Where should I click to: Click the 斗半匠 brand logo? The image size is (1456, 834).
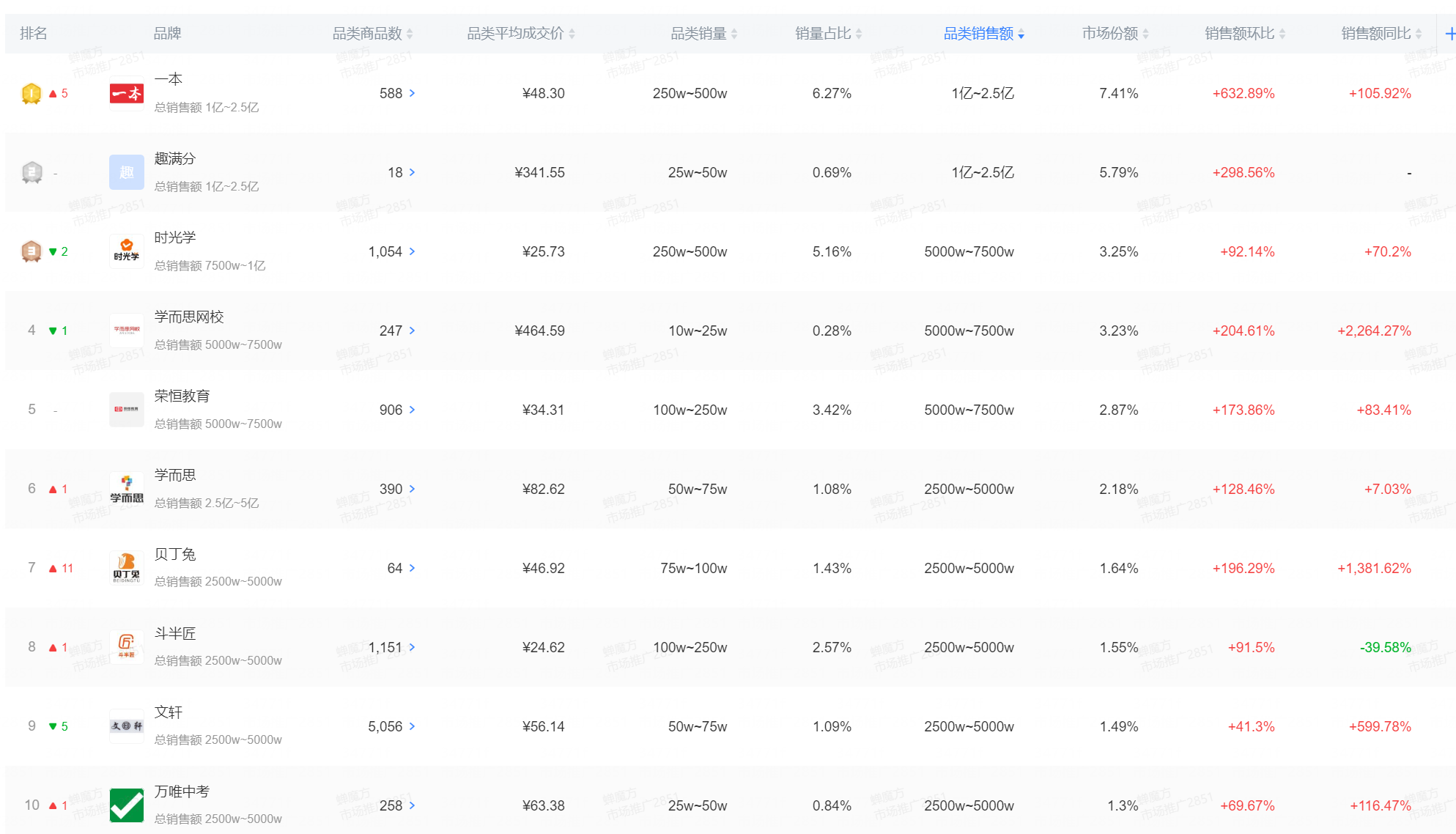[x=126, y=646]
